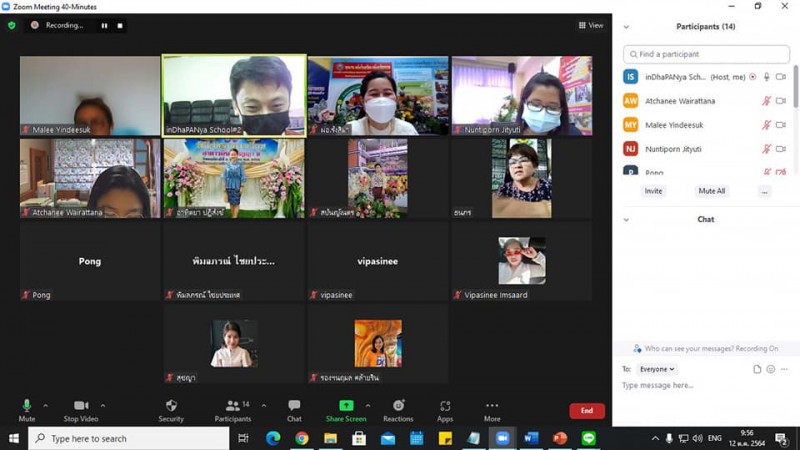800x450 pixels.
Task: Stop the meeting recording
Action: pyautogui.click(x=120, y=26)
